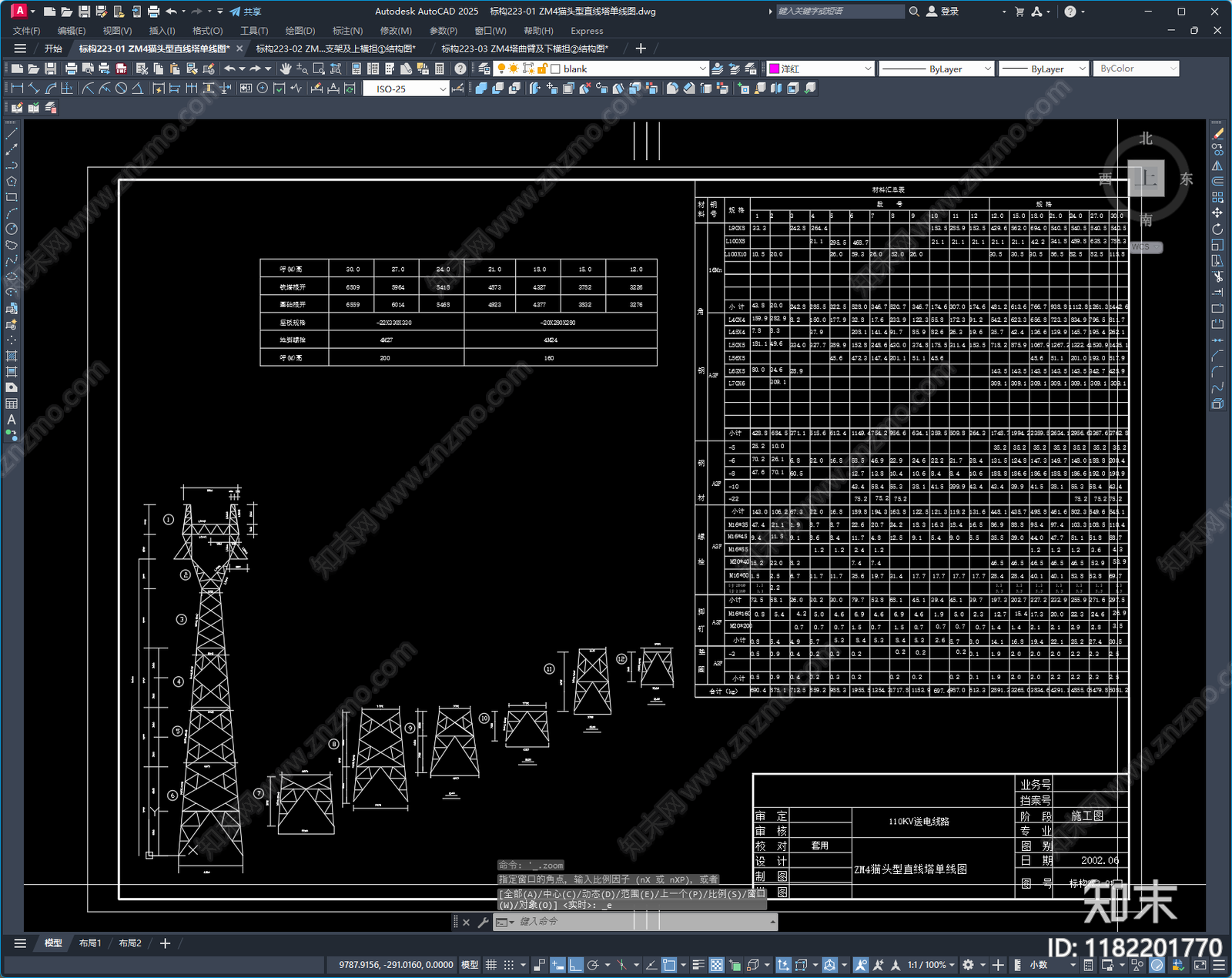Click the 上 face of the ViewCube
Screen dimensions: 1232x978
tap(1147, 179)
